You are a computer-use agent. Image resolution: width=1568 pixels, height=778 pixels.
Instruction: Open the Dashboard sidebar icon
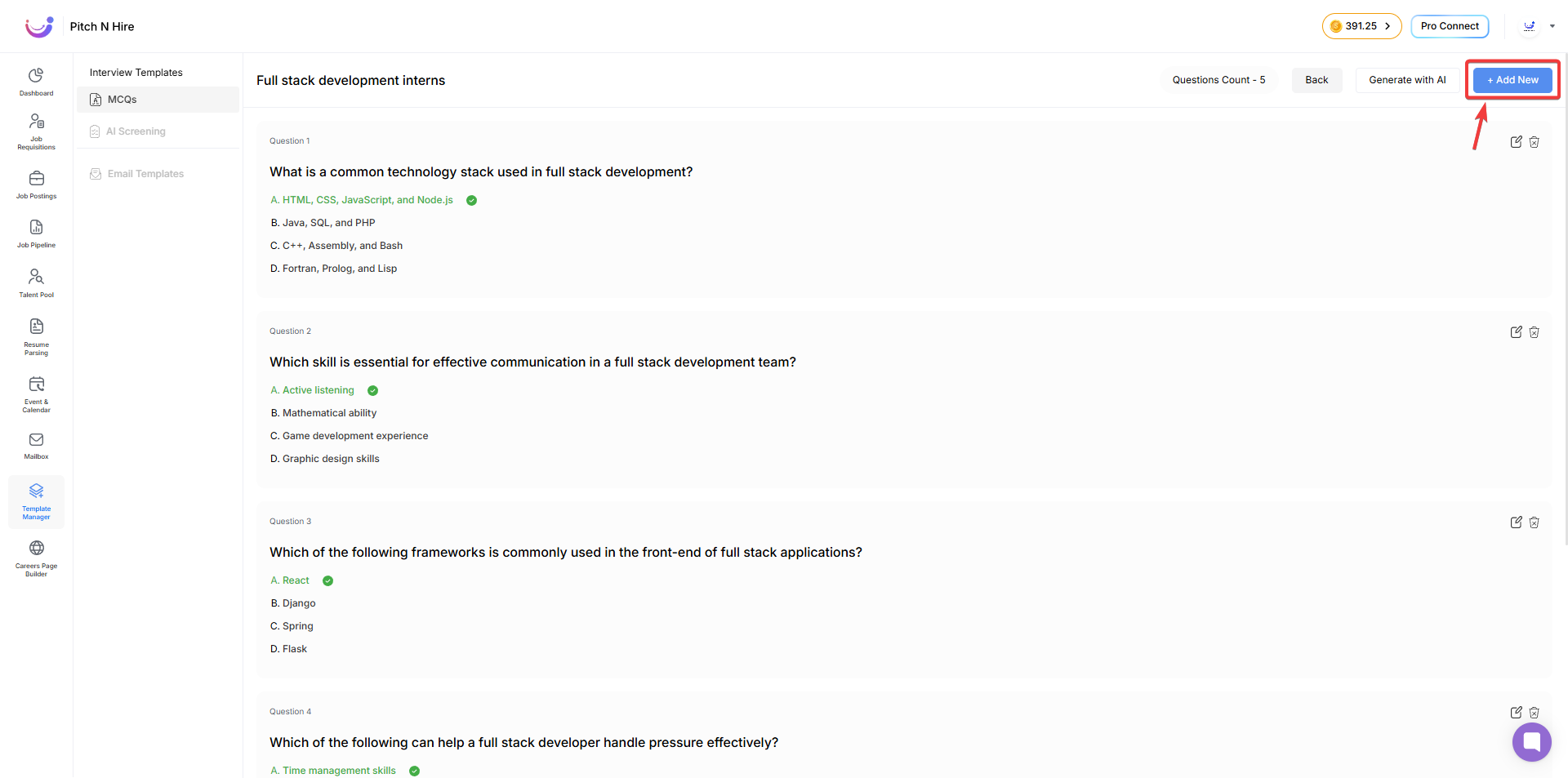pos(36,81)
